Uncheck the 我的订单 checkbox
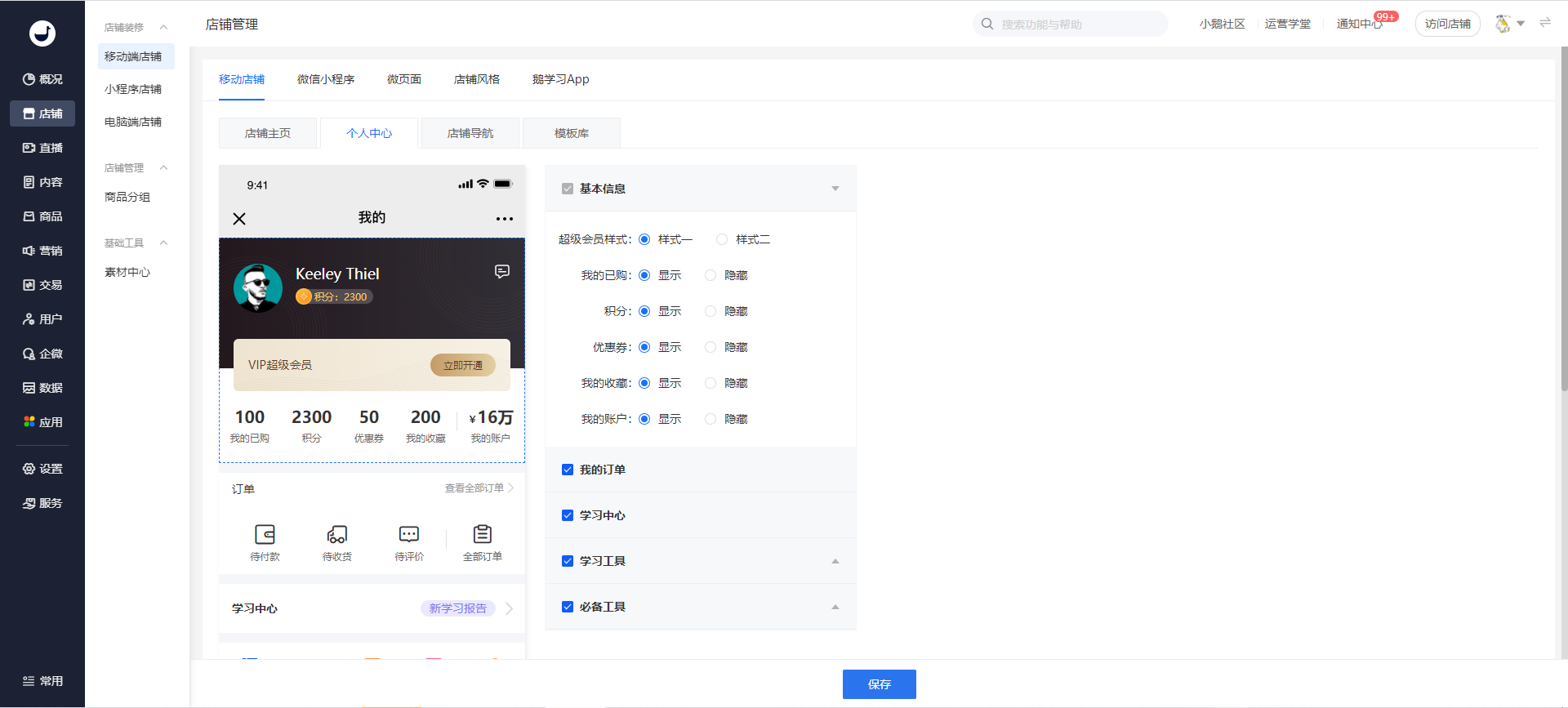The width and height of the screenshot is (1568, 708). 568,470
